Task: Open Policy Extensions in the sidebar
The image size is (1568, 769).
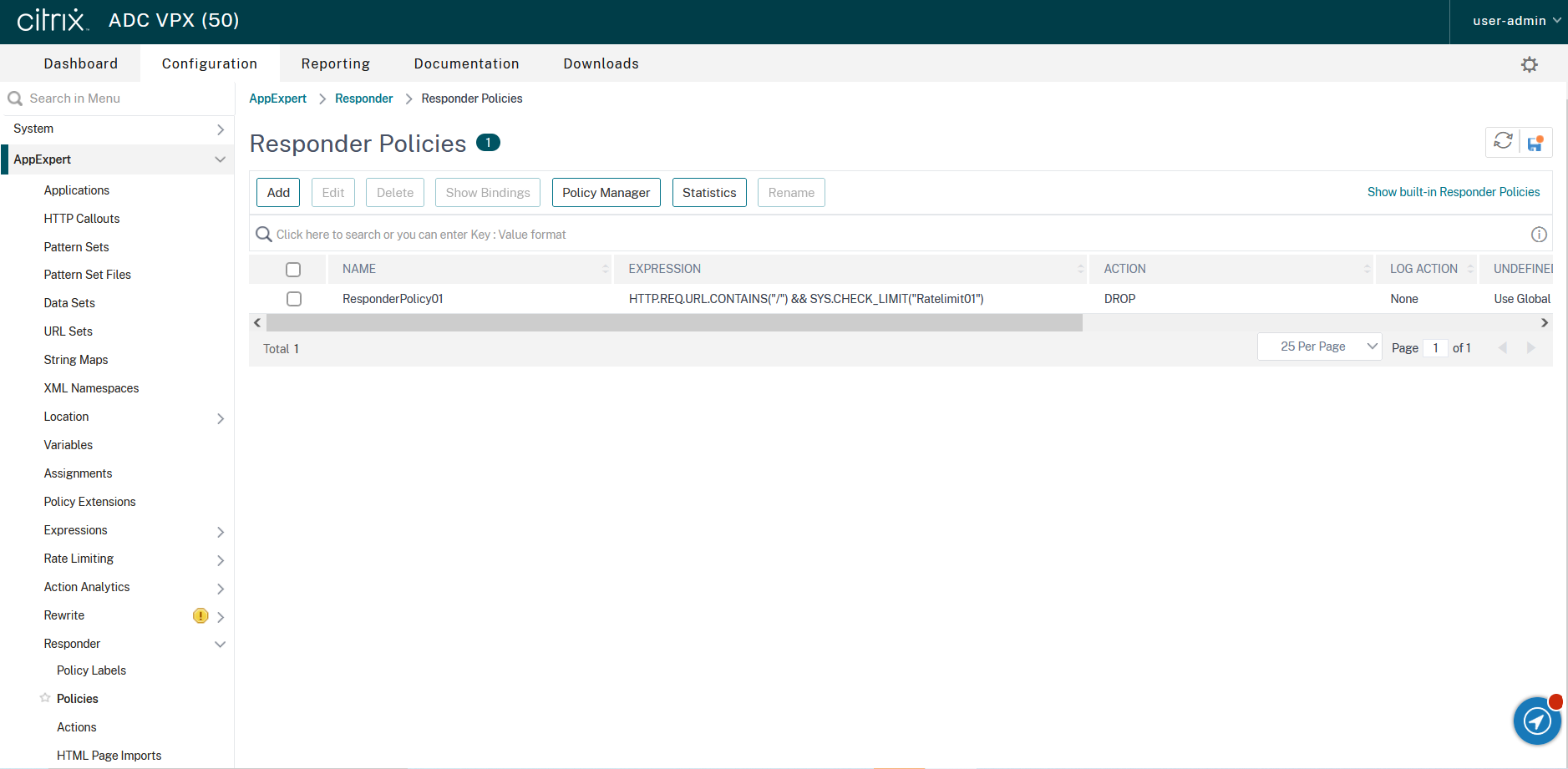Action: 90,502
